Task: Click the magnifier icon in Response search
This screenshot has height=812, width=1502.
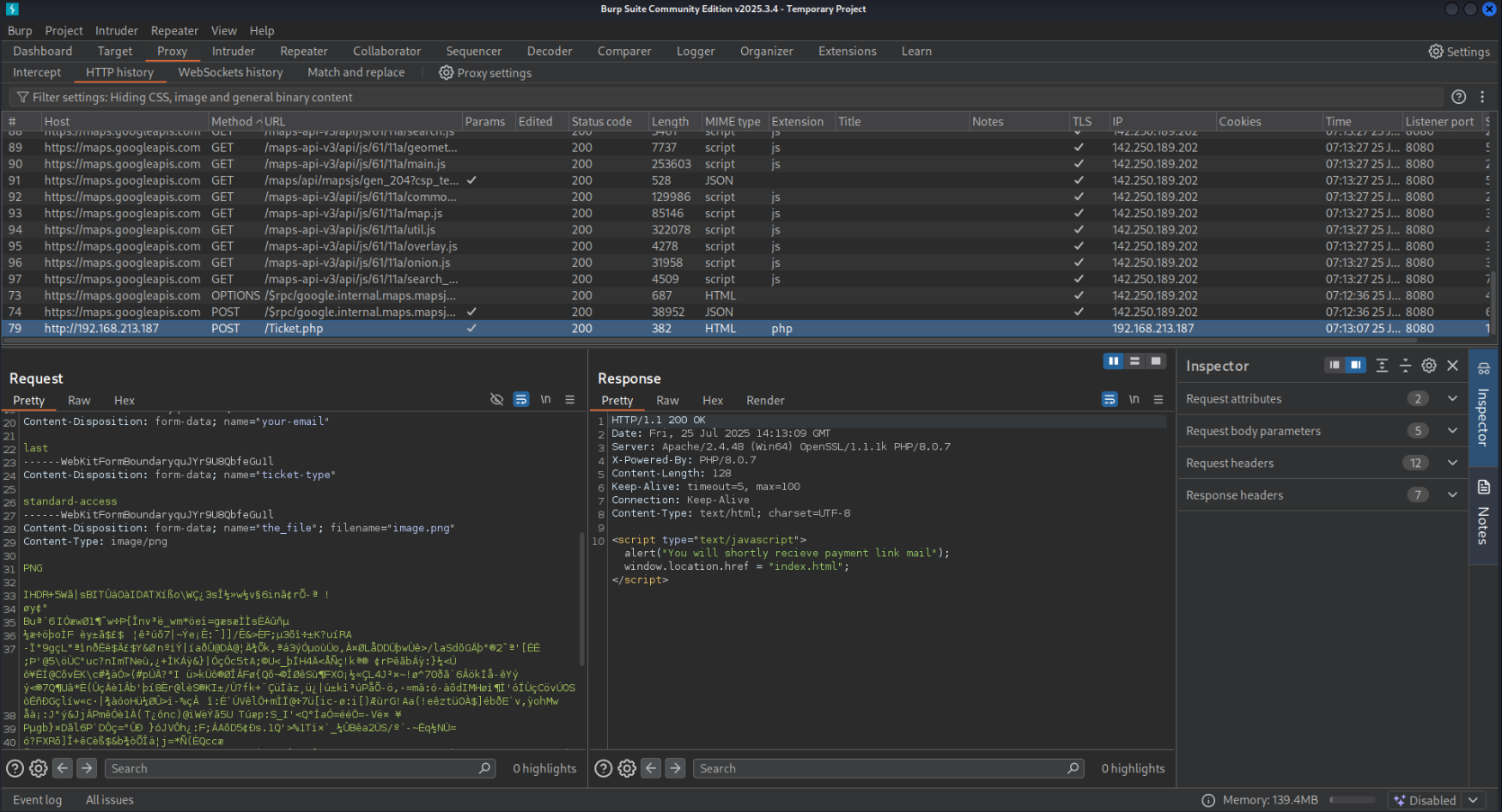Action: (x=1073, y=768)
